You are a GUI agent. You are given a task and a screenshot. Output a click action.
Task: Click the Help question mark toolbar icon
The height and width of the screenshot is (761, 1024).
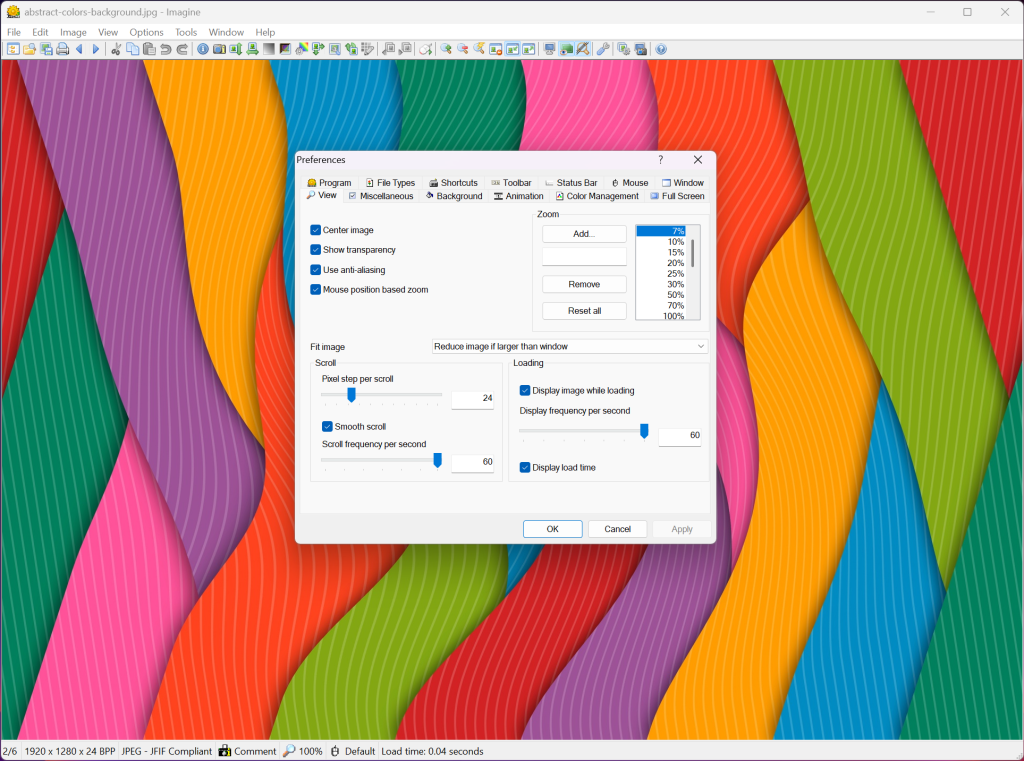point(661,49)
